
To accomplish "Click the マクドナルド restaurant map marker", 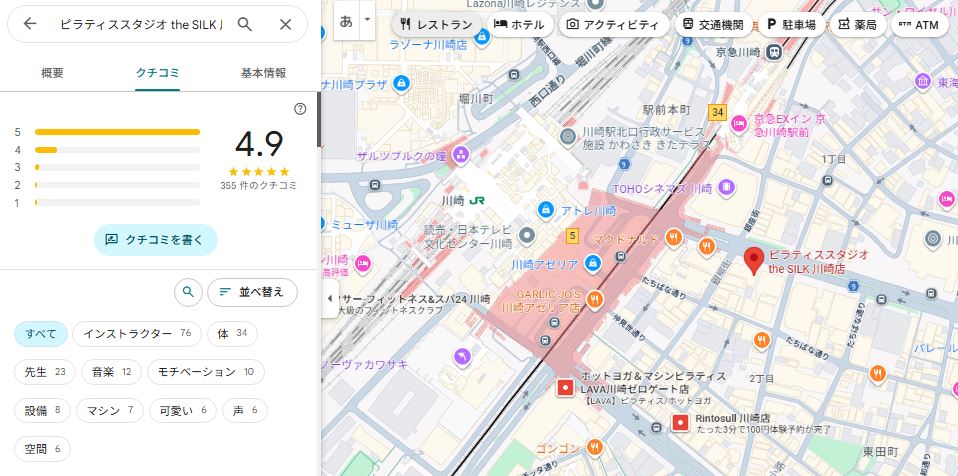I will point(676,238).
